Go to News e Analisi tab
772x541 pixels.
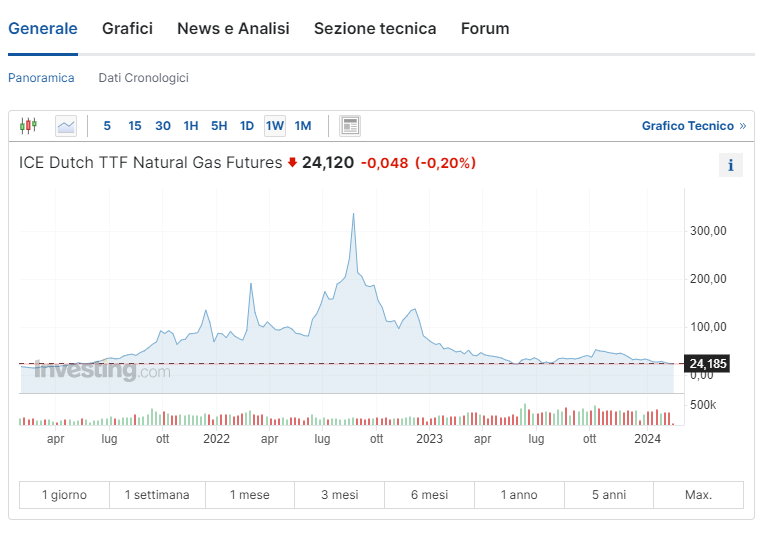point(233,29)
